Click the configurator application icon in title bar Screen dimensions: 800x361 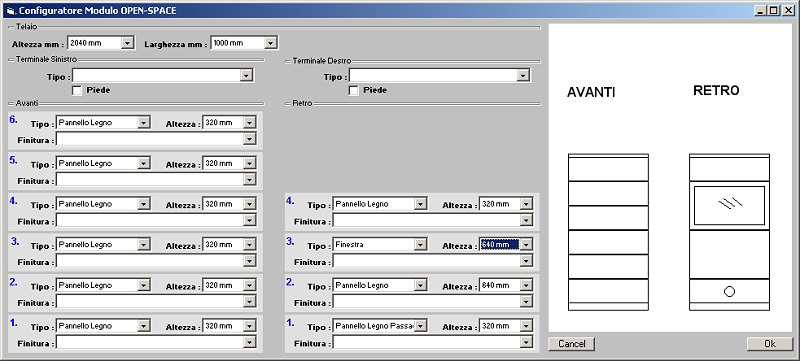pyautogui.click(x=10, y=10)
